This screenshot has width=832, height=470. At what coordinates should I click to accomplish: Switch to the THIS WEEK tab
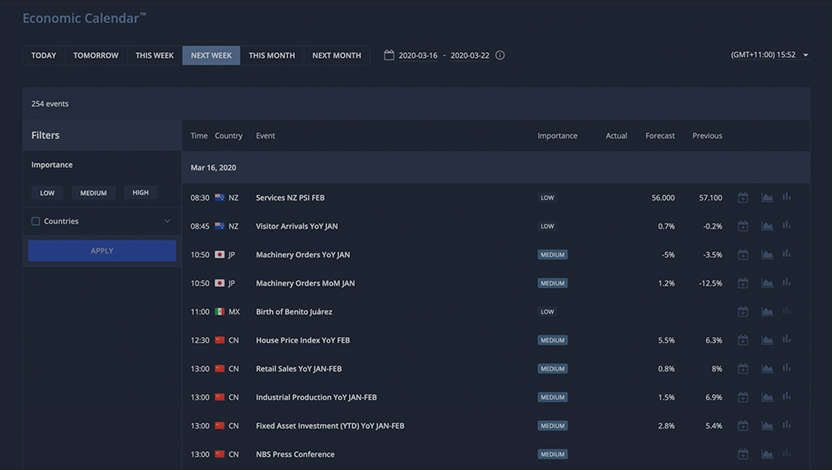coord(154,55)
